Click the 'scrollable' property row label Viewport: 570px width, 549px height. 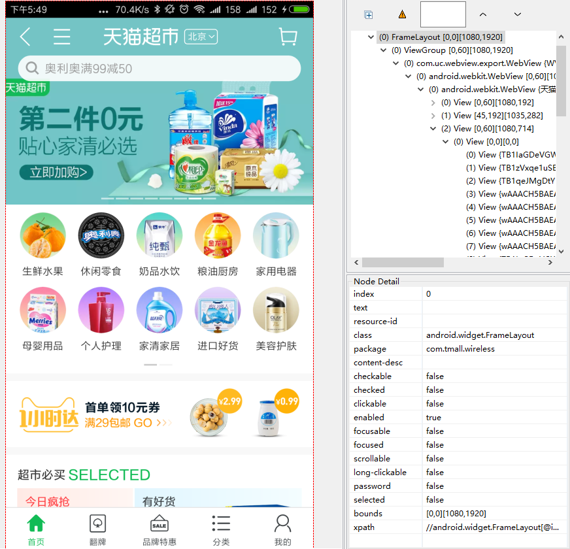(372, 458)
